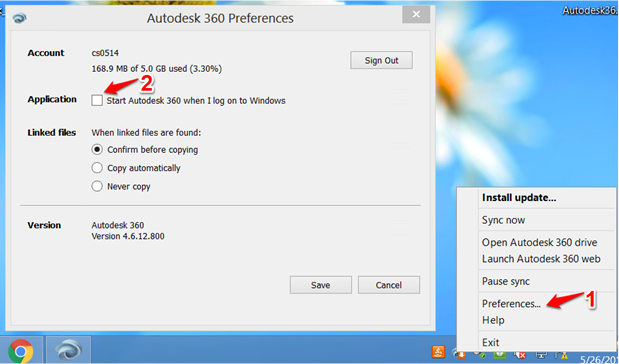This screenshot has width=619, height=364.
Task: Click the green tray icon
Action: click(x=500, y=355)
